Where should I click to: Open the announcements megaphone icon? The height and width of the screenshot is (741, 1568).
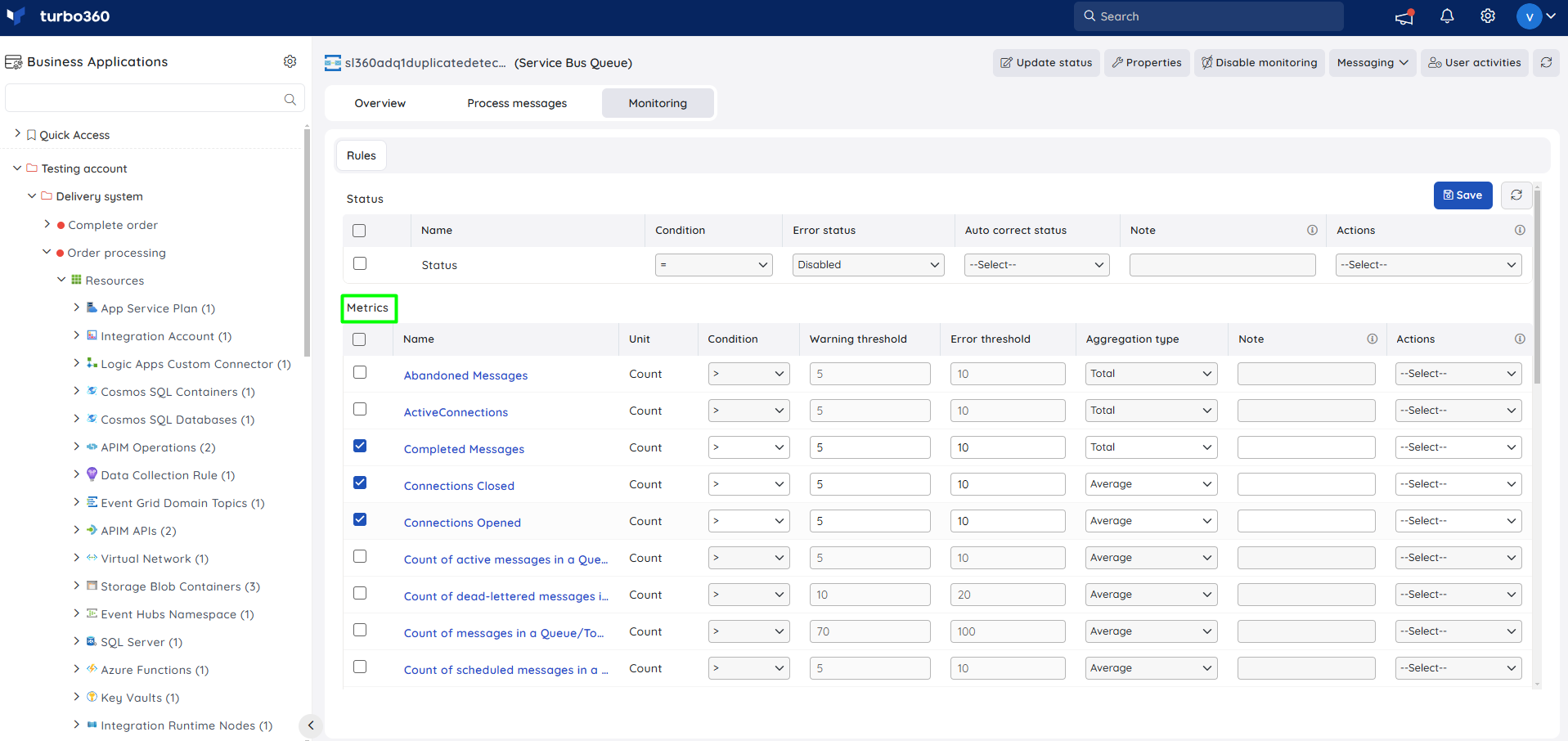click(x=1404, y=16)
